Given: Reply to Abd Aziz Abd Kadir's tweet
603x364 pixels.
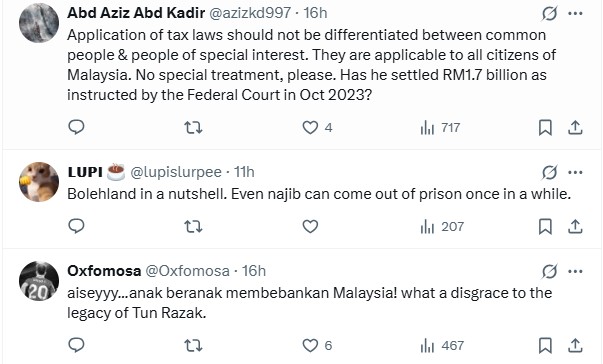Looking at the screenshot, I should click(76, 127).
